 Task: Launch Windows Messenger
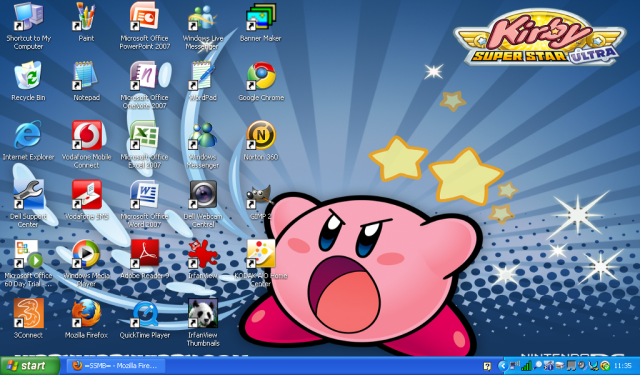[x=203, y=144]
